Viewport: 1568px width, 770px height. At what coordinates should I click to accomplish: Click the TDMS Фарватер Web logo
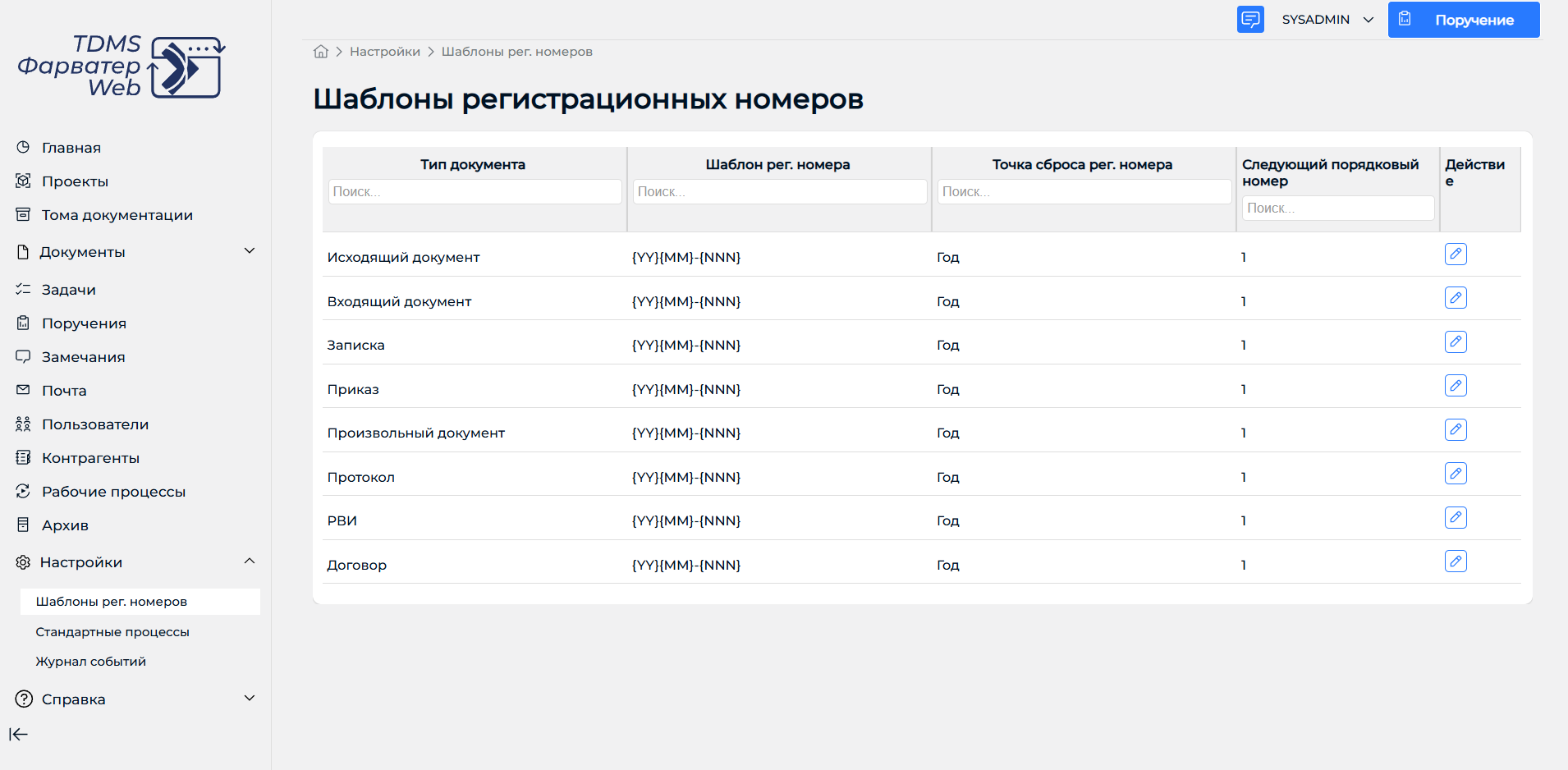(x=121, y=66)
